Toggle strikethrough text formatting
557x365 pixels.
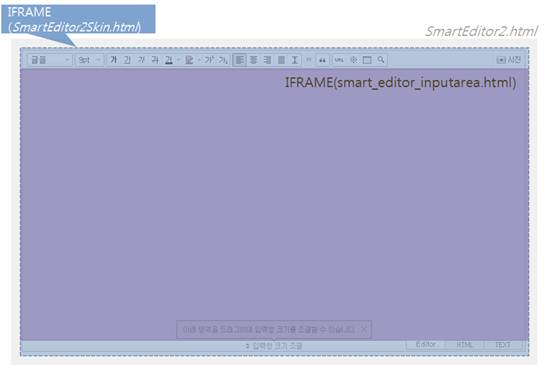pyautogui.click(x=155, y=60)
